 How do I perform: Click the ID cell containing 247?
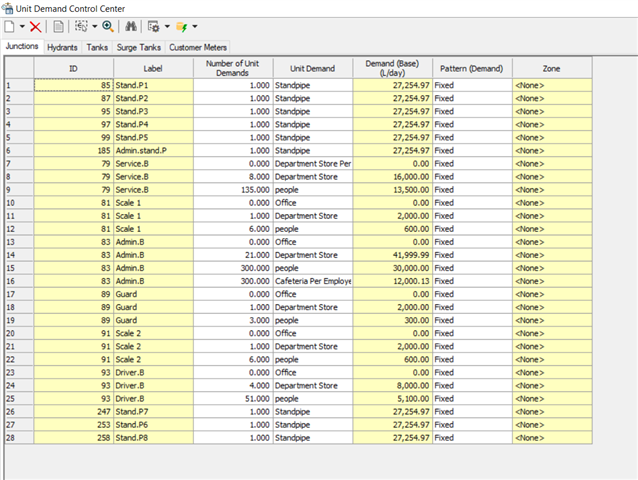[x=73, y=412]
